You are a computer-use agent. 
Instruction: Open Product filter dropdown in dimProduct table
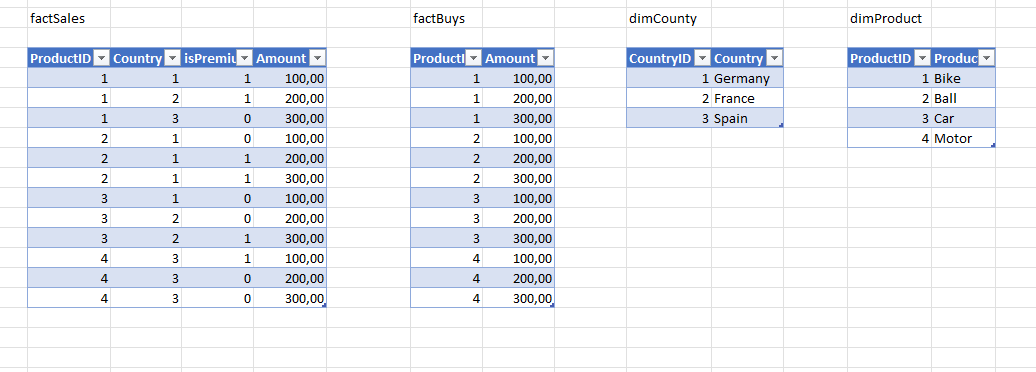pyautogui.click(x=986, y=59)
